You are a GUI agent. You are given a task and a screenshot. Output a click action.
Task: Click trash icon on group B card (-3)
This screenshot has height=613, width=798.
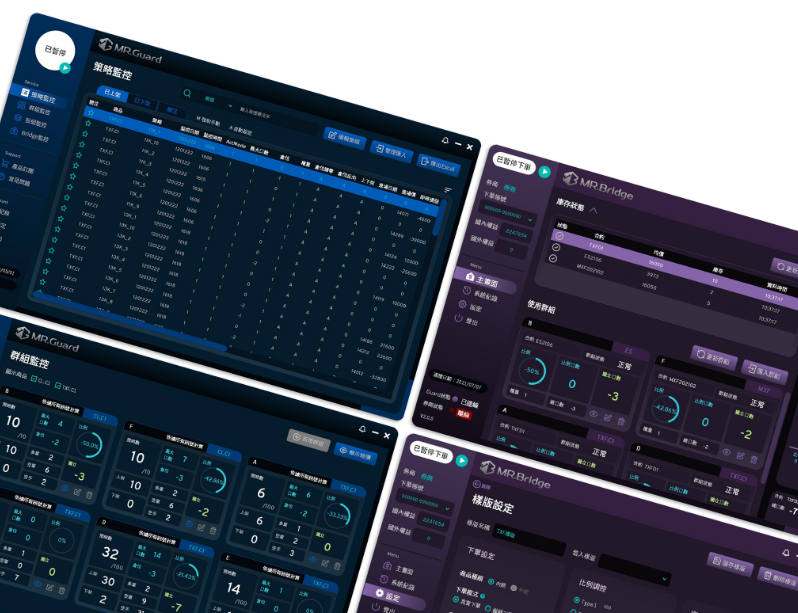coord(90,495)
